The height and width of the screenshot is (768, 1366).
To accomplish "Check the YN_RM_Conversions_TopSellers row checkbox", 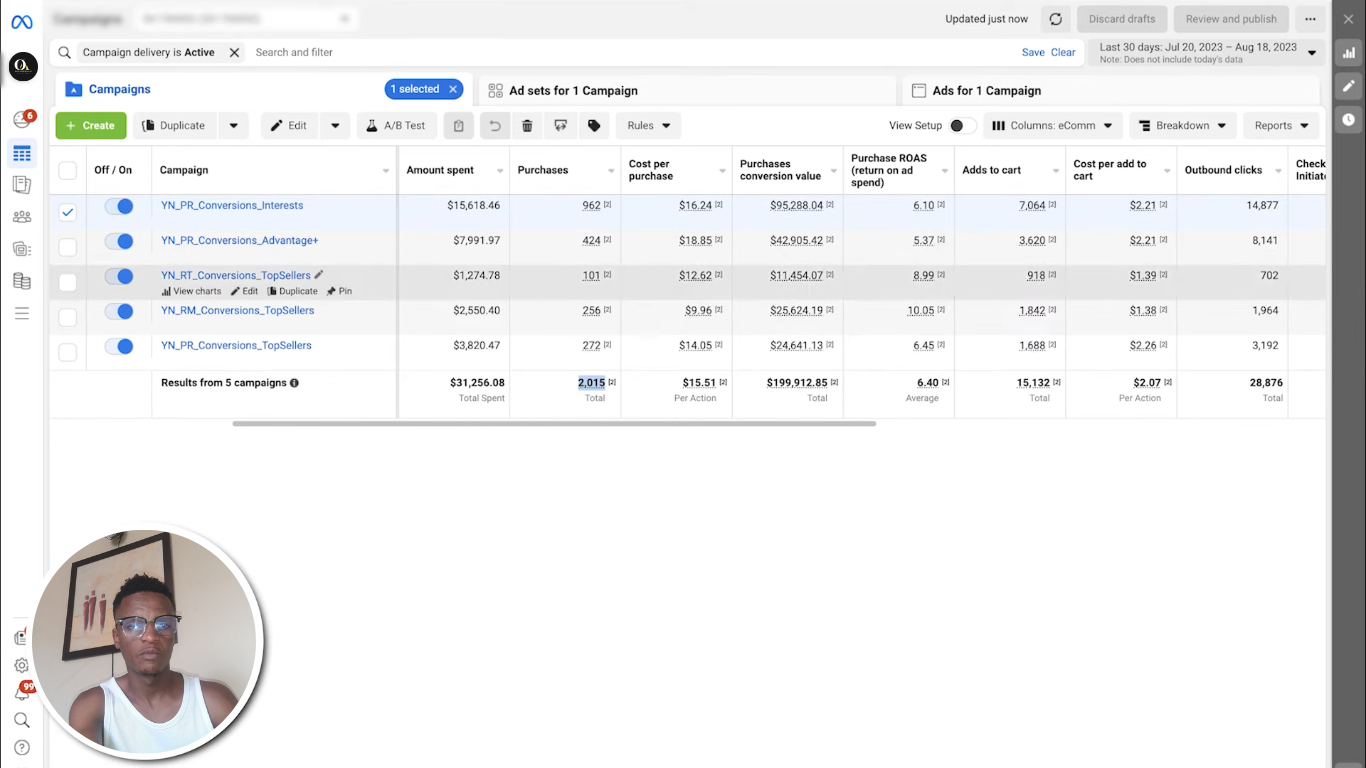I will click(67, 317).
